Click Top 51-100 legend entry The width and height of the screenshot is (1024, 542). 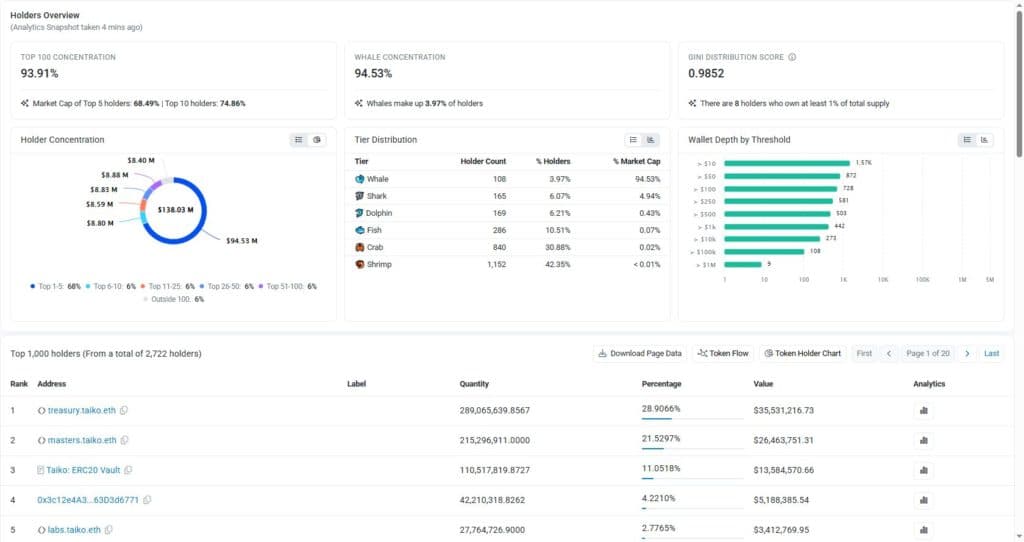pos(287,286)
